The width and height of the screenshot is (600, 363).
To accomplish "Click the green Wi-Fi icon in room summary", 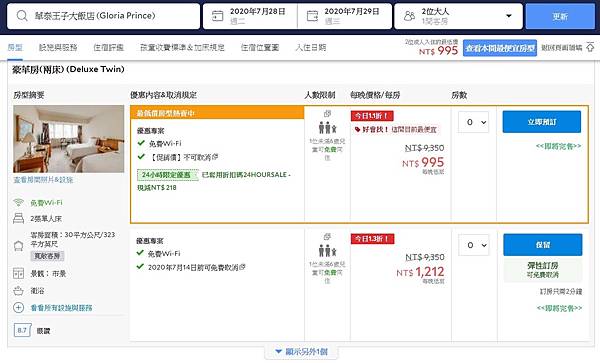I will [18, 202].
